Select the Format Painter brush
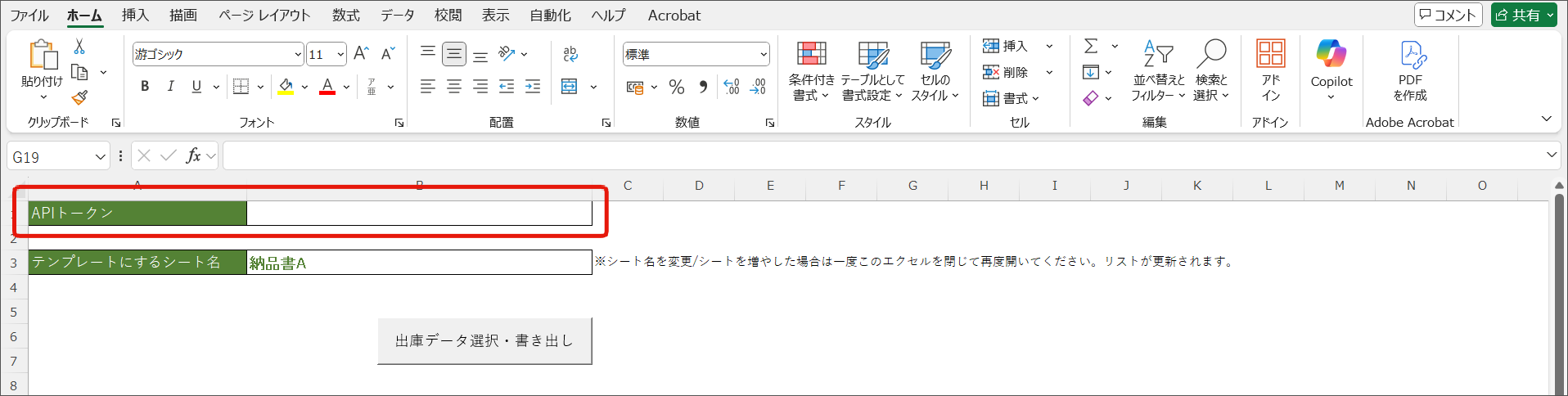This screenshot has height=396, width=1568. click(79, 97)
